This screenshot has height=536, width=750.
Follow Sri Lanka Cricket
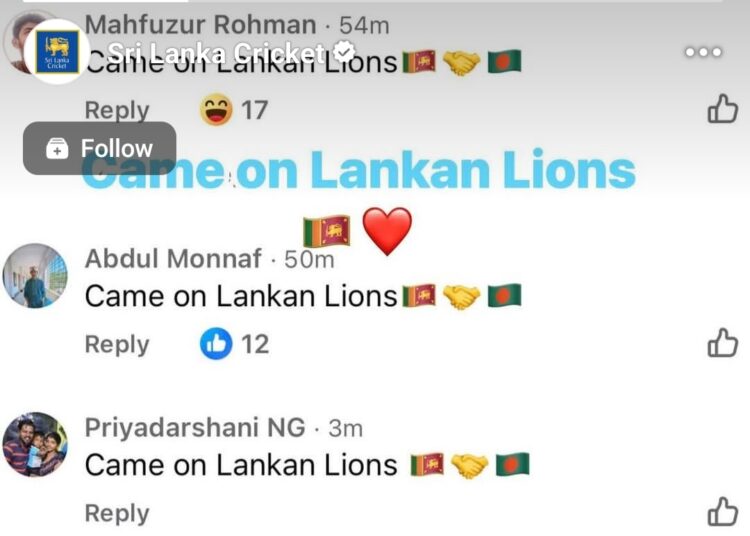pyautogui.click(x=99, y=148)
